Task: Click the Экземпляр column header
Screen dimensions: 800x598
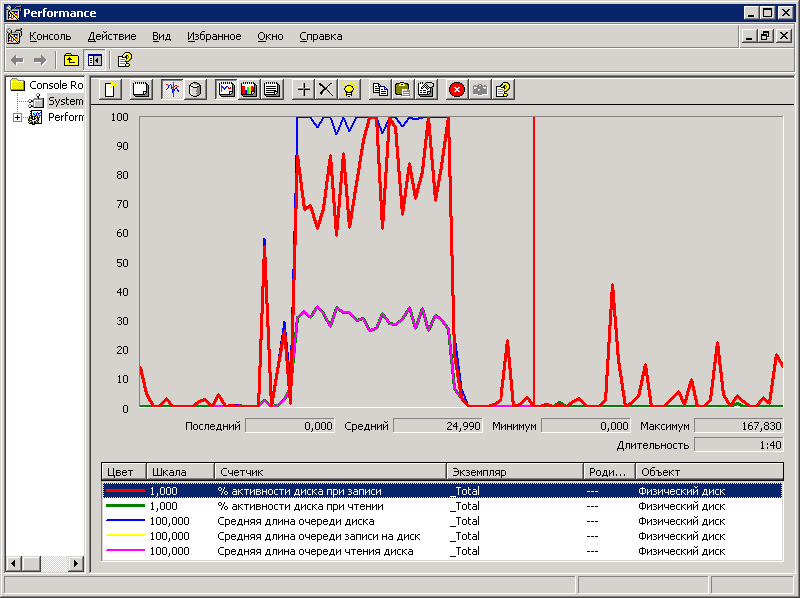Action: (514, 471)
